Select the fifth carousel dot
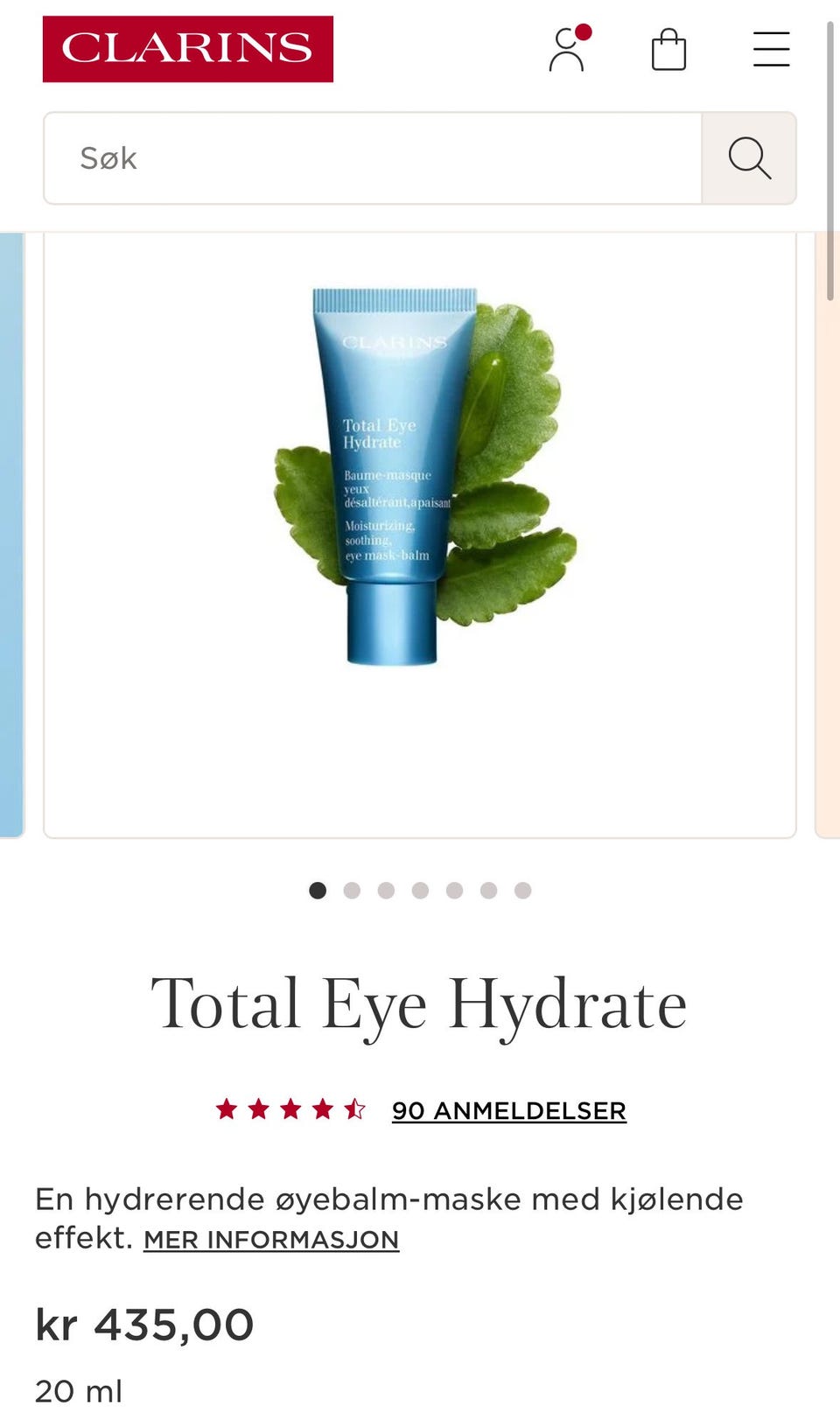The image size is (840, 1427). click(454, 890)
